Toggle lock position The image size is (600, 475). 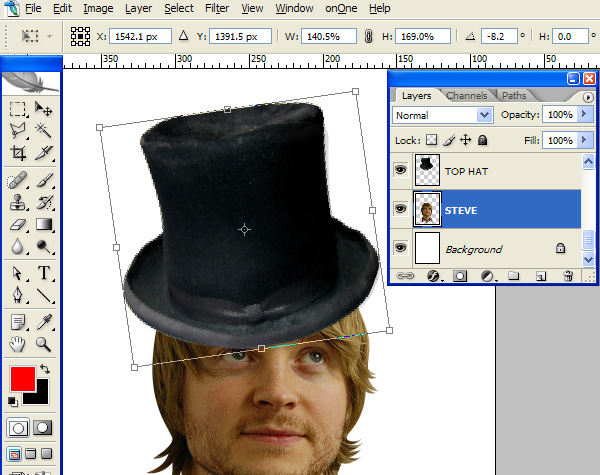coord(465,140)
